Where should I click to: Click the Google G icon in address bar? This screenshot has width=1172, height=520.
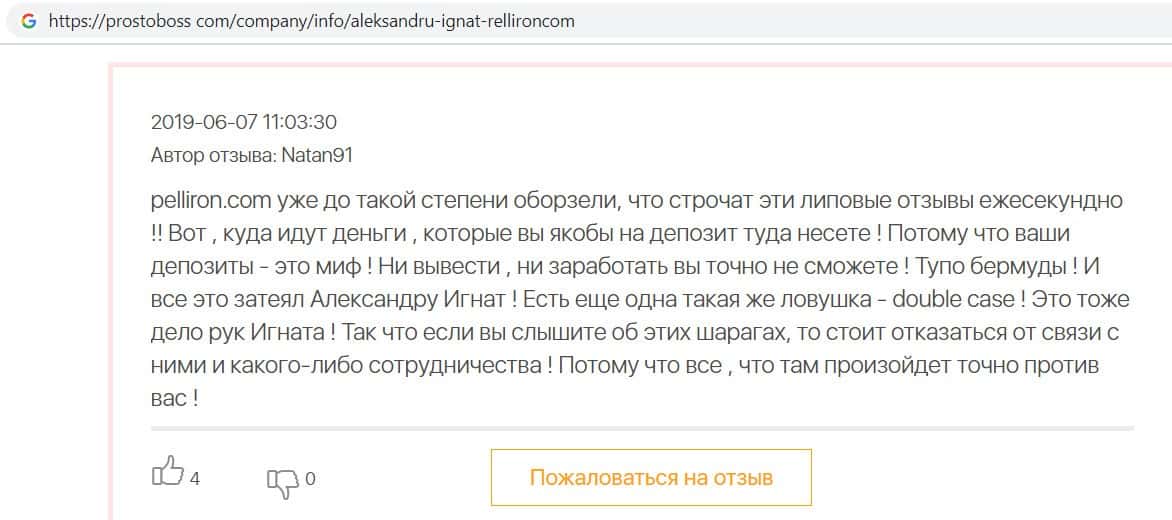click(x=28, y=20)
